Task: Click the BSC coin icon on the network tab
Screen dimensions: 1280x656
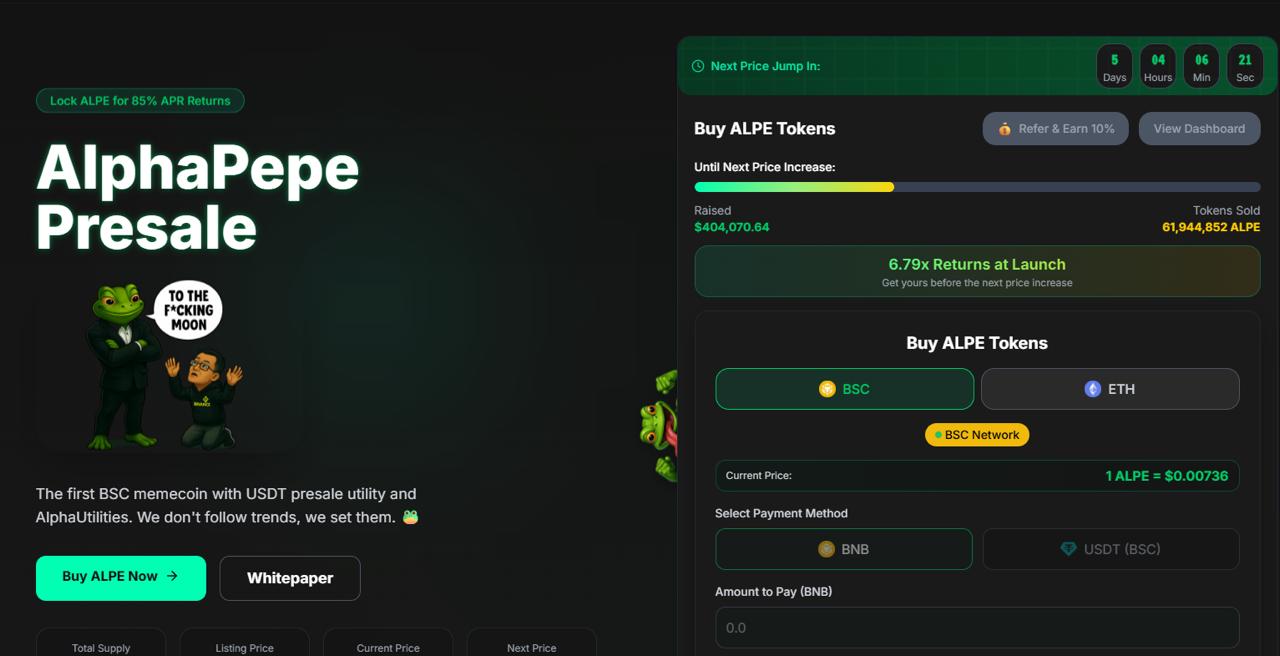Action: click(827, 389)
